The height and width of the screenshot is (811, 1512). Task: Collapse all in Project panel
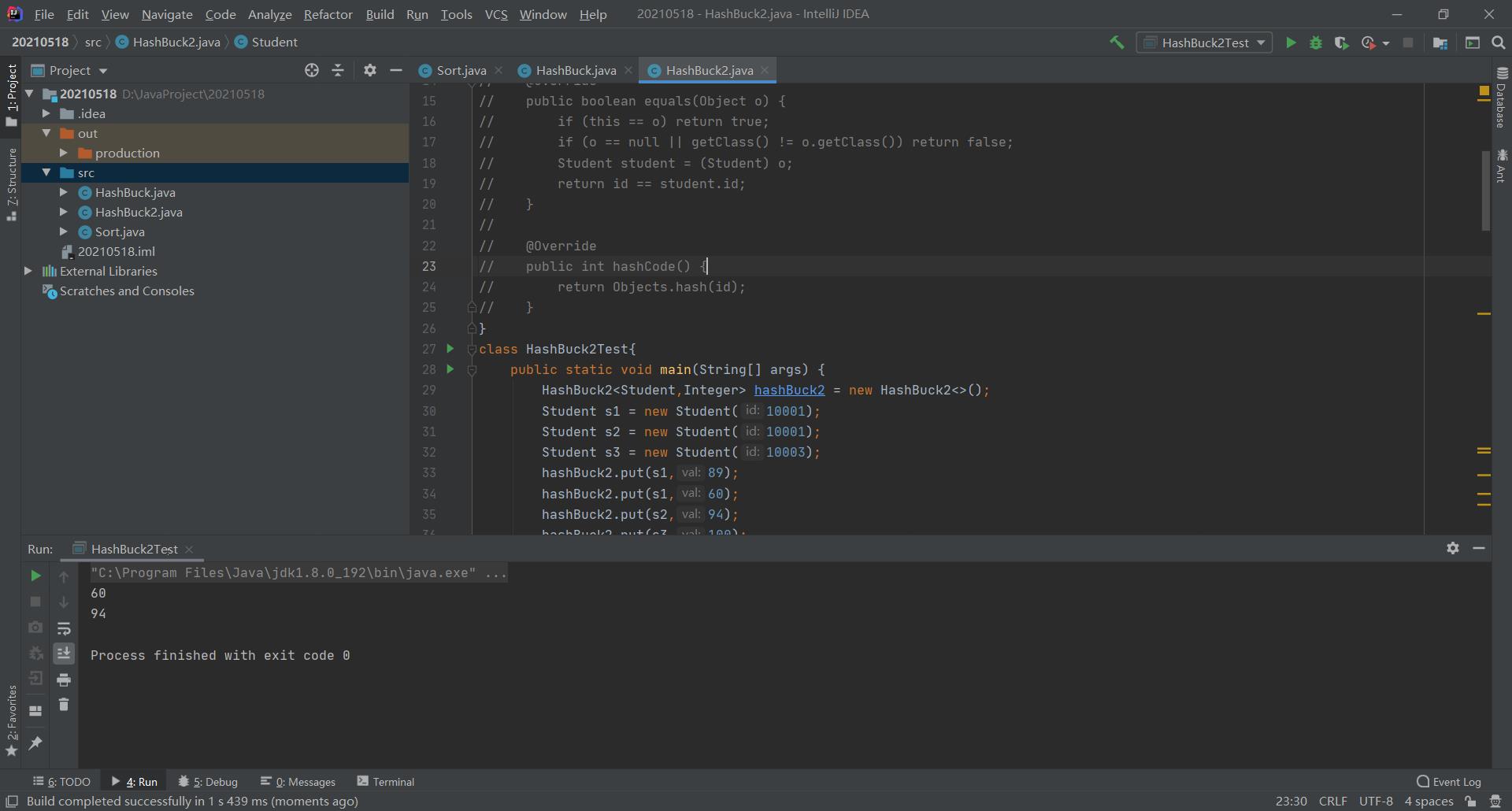pyautogui.click(x=338, y=70)
